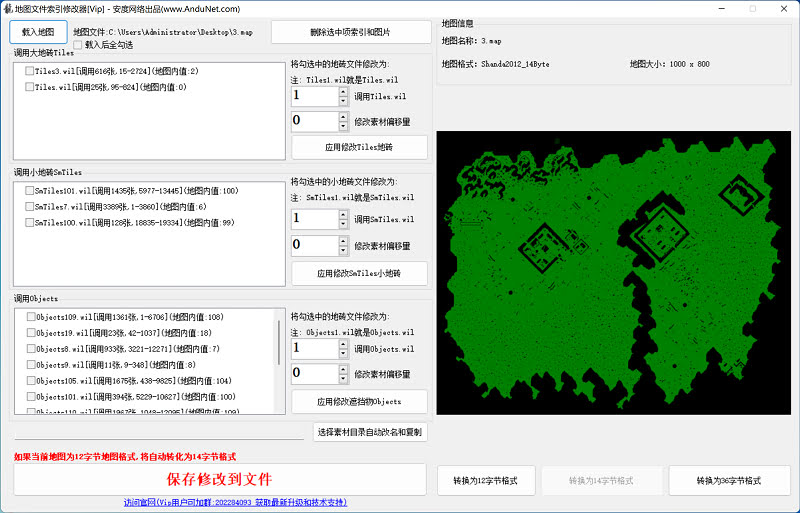This screenshot has height=513, width=800.
Task: Check the Tiles.wil entry
Action: coord(30,87)
